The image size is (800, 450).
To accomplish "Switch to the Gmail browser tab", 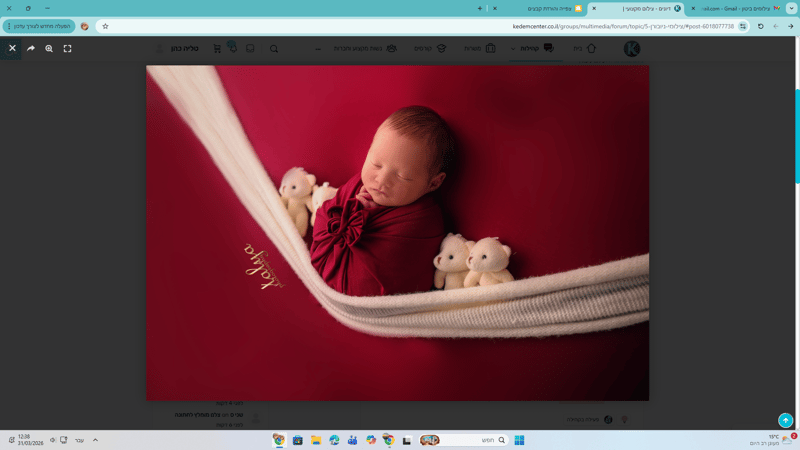I will coord(740,9).
